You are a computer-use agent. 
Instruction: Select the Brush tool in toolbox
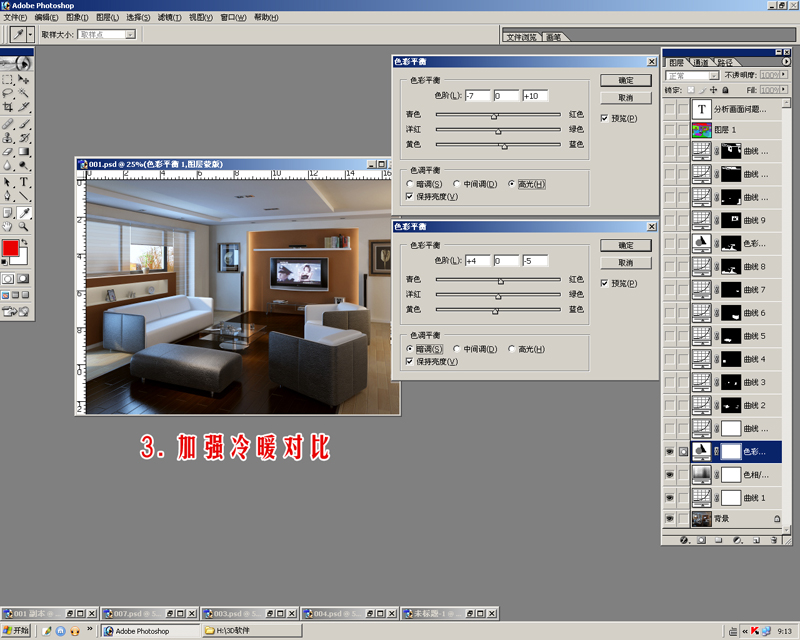(23, 124)
